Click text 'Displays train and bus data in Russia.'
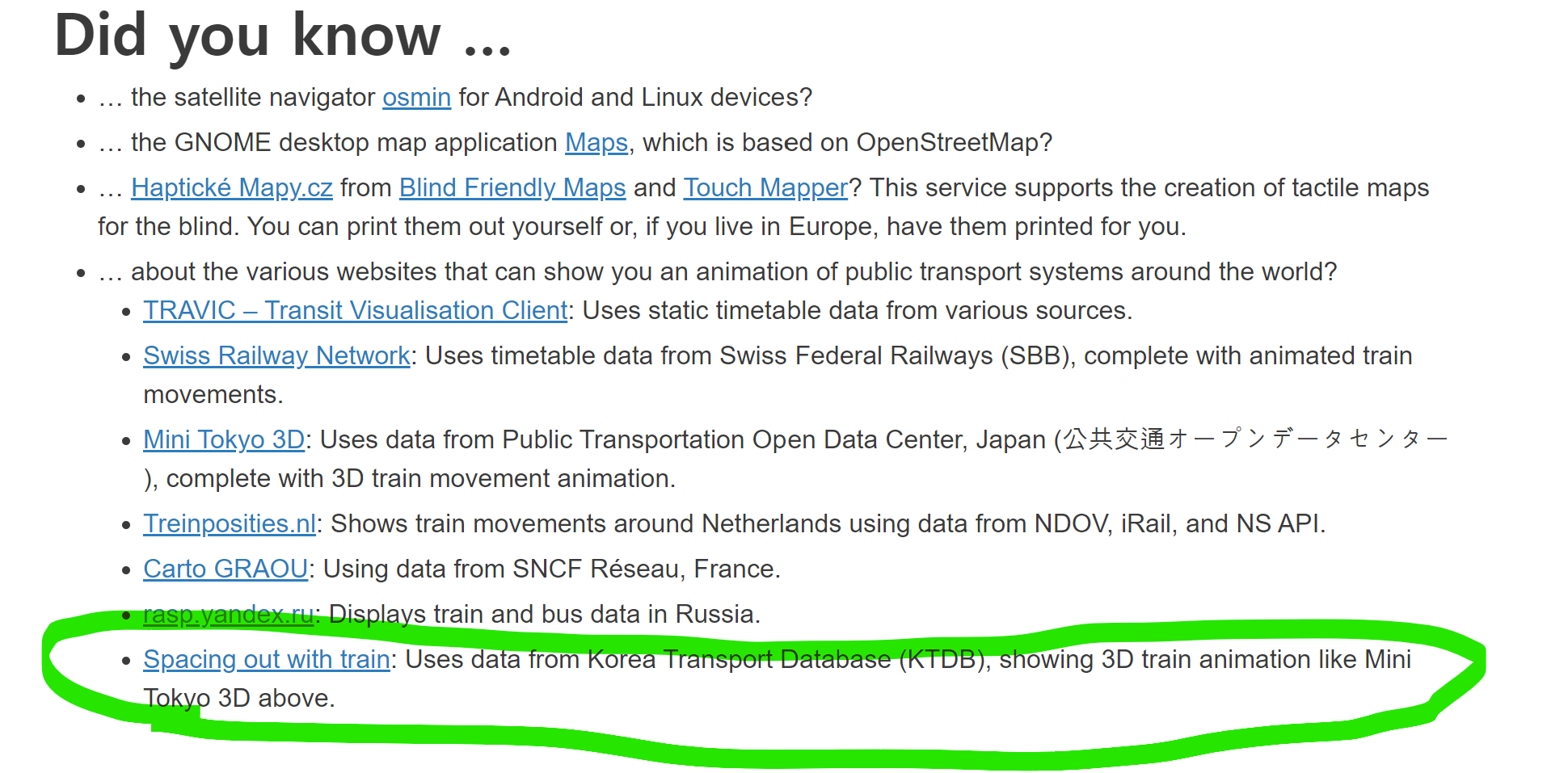 coord(545,615)
